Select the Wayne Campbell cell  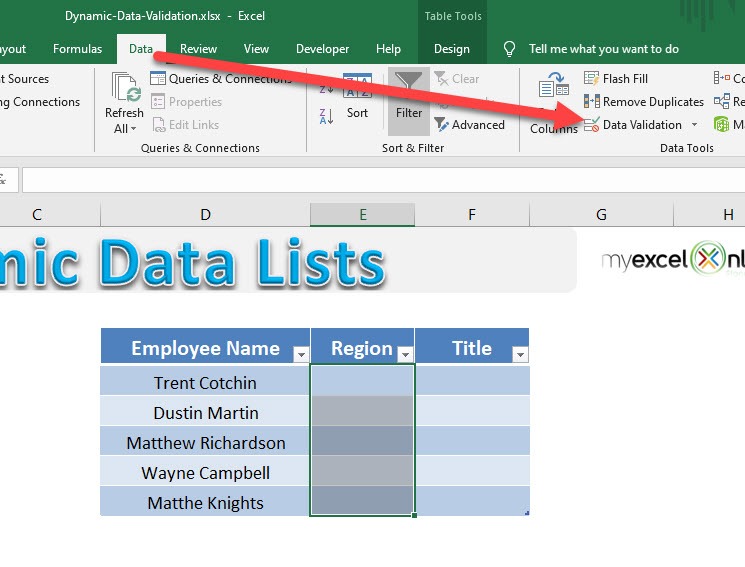pos(205,471)
